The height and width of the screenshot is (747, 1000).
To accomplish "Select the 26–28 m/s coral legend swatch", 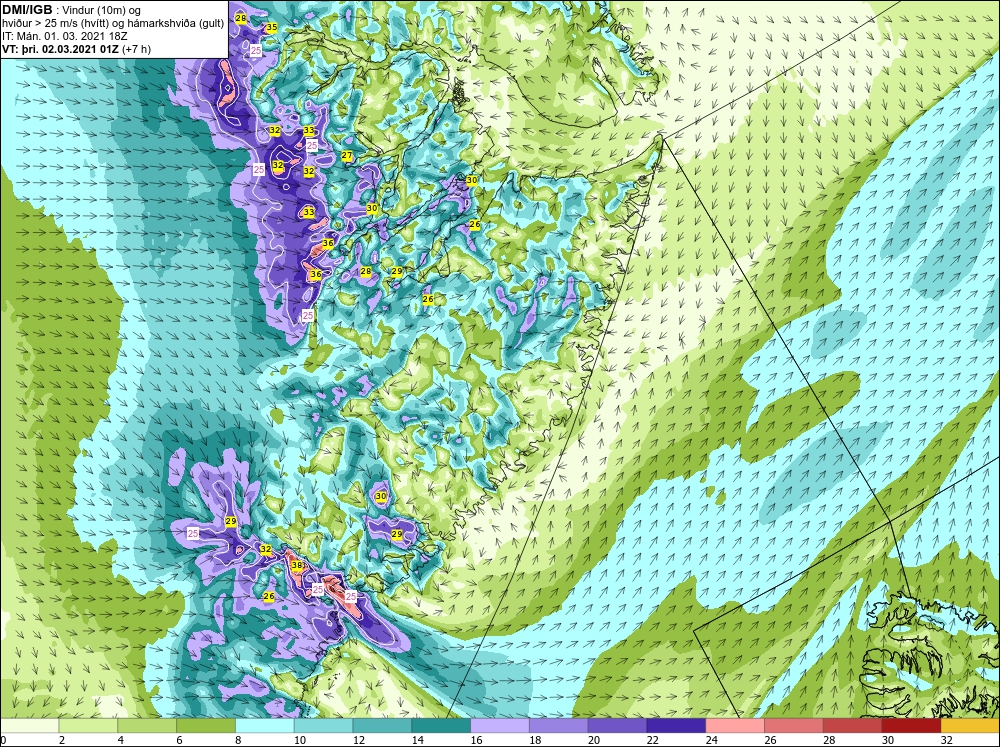I will (x=794, y=726).
